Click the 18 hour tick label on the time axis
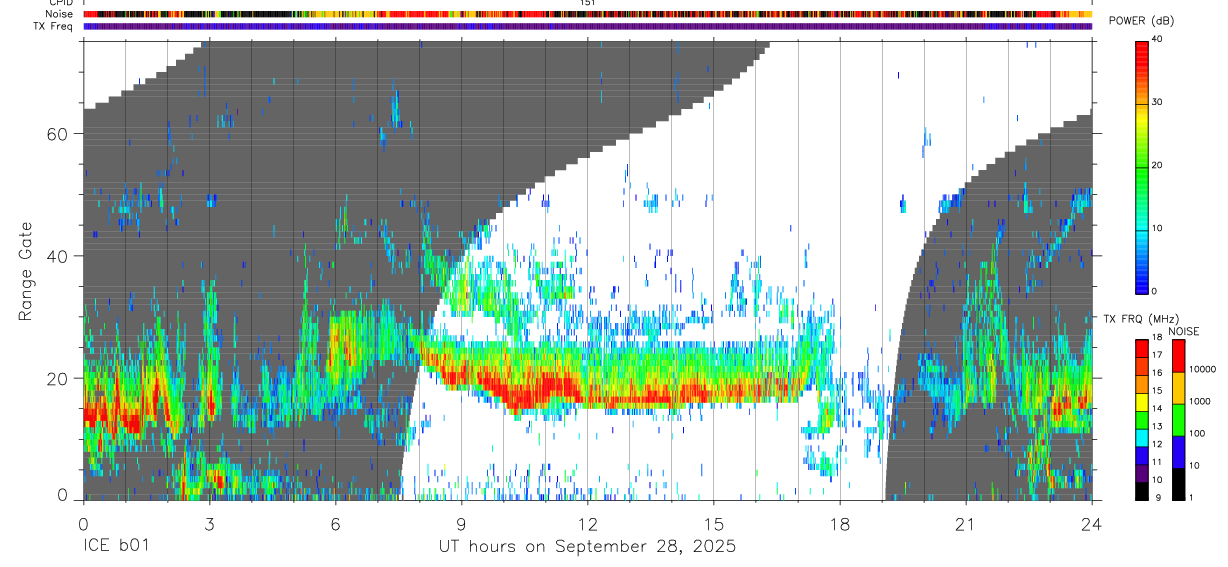Viewport: 1228px width, 567px height. 840,524
